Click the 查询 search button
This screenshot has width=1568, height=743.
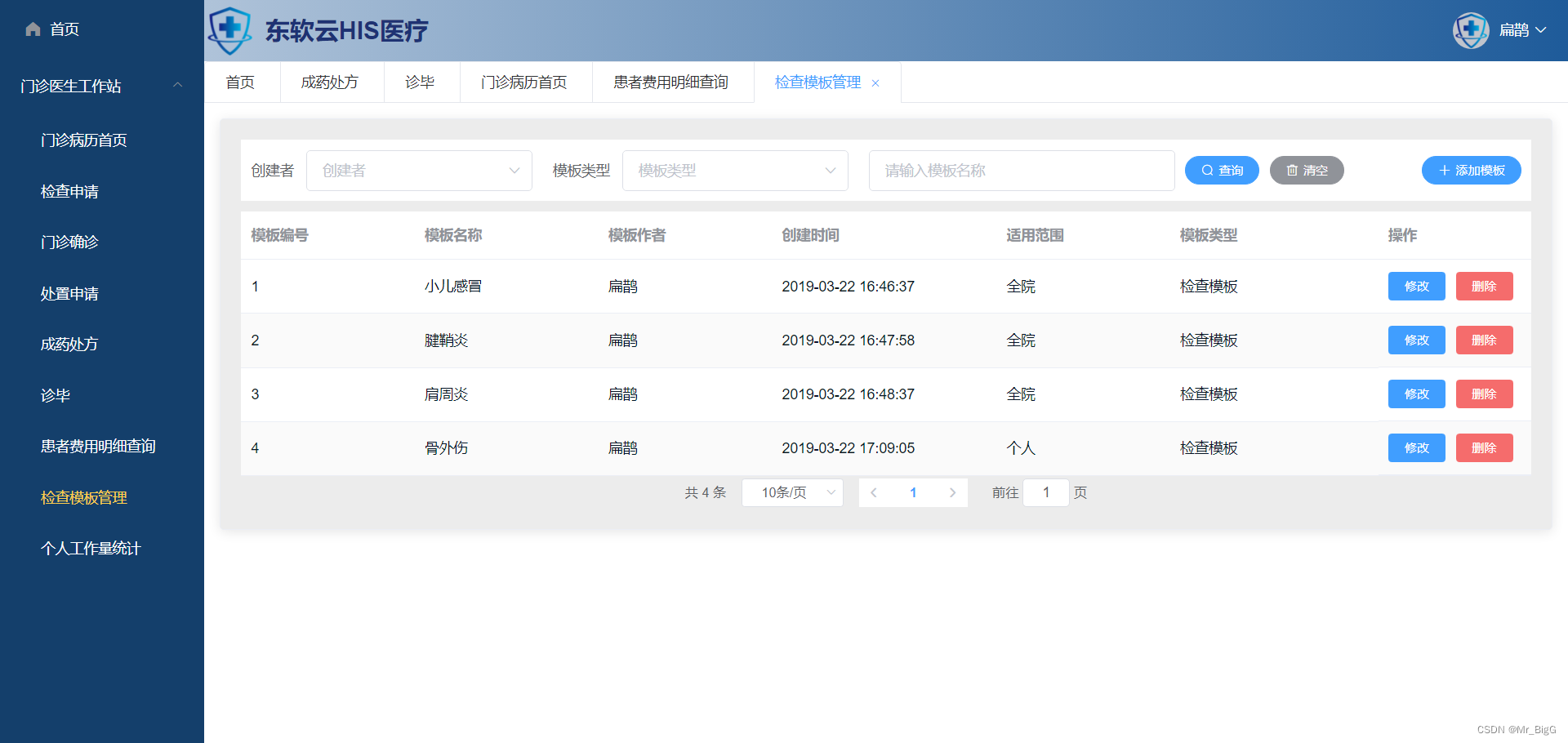point(1222,171)
